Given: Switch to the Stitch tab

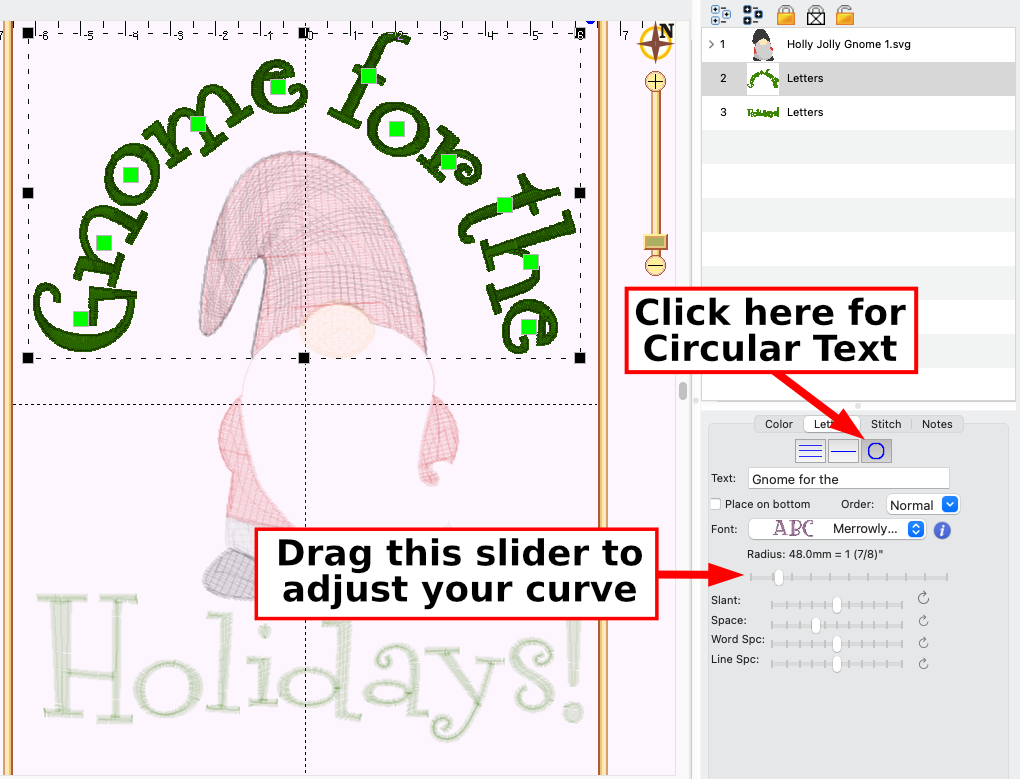Looking at the screenshot, I should click(885, 424).
